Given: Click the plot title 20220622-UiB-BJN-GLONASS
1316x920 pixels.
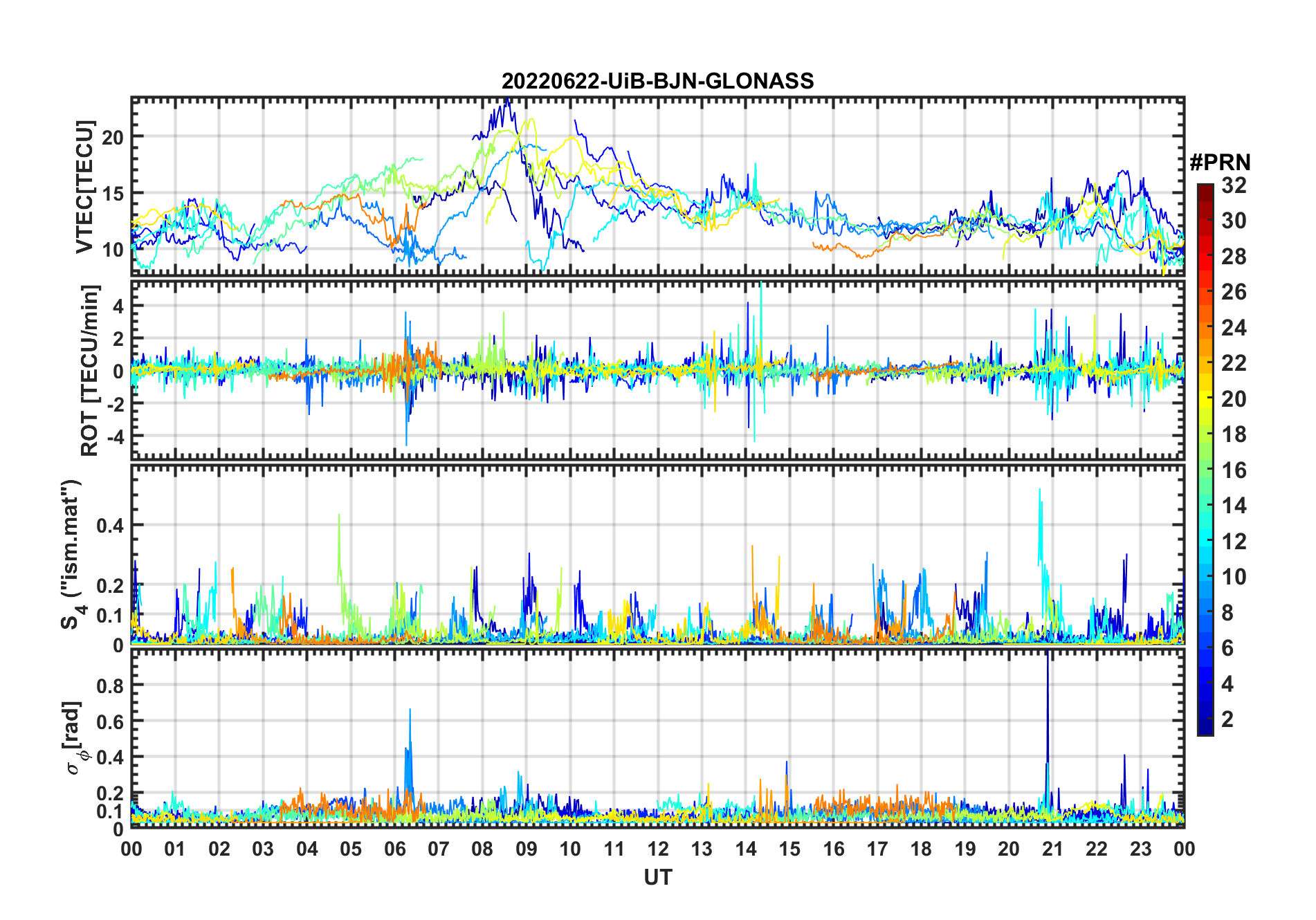Looking at the screenshot, I should point(657,82).
